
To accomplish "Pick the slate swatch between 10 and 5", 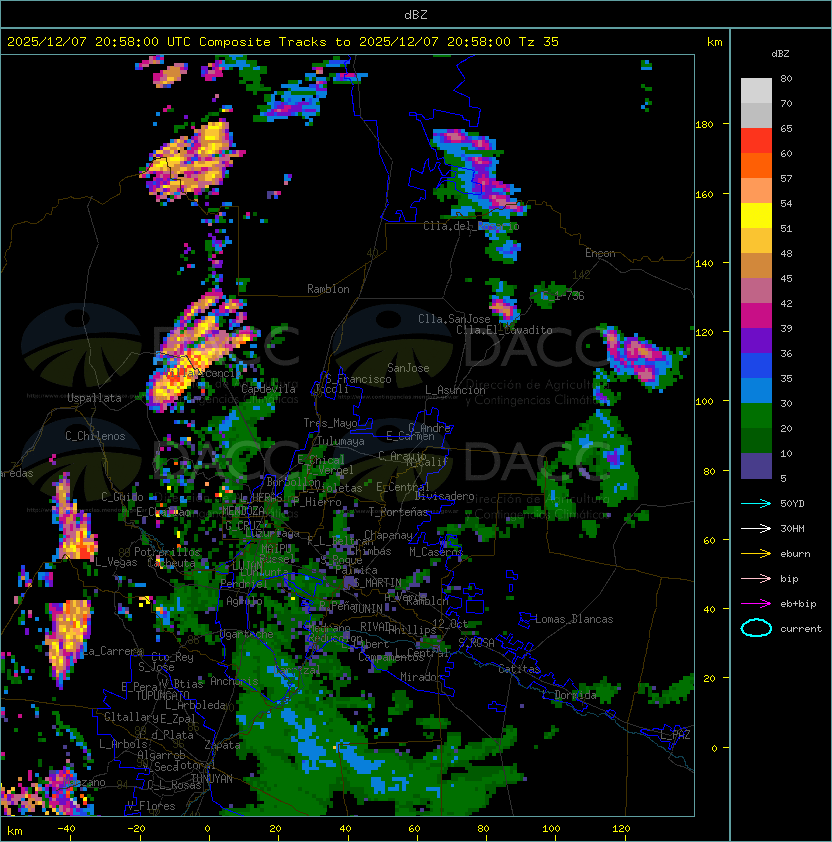I will 756,466.
